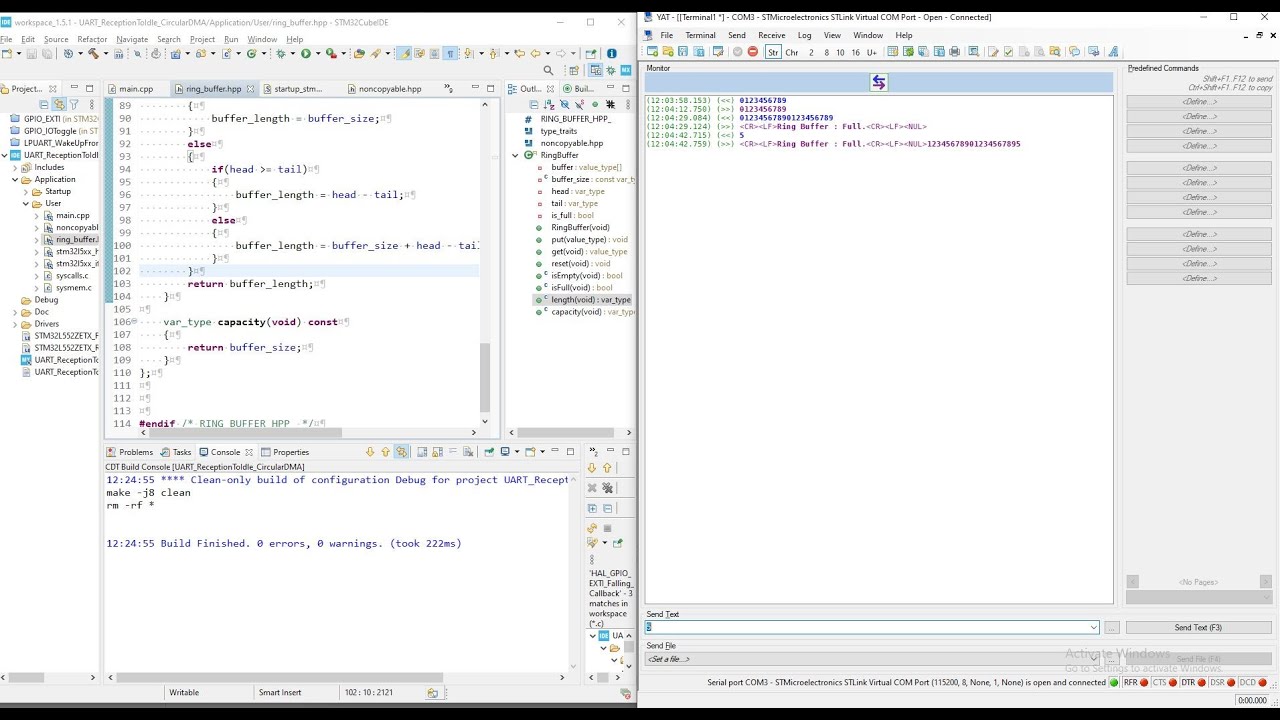Click the Send Text input field
Viewport: 1280px width, 720px height.
tap(872, 628)
